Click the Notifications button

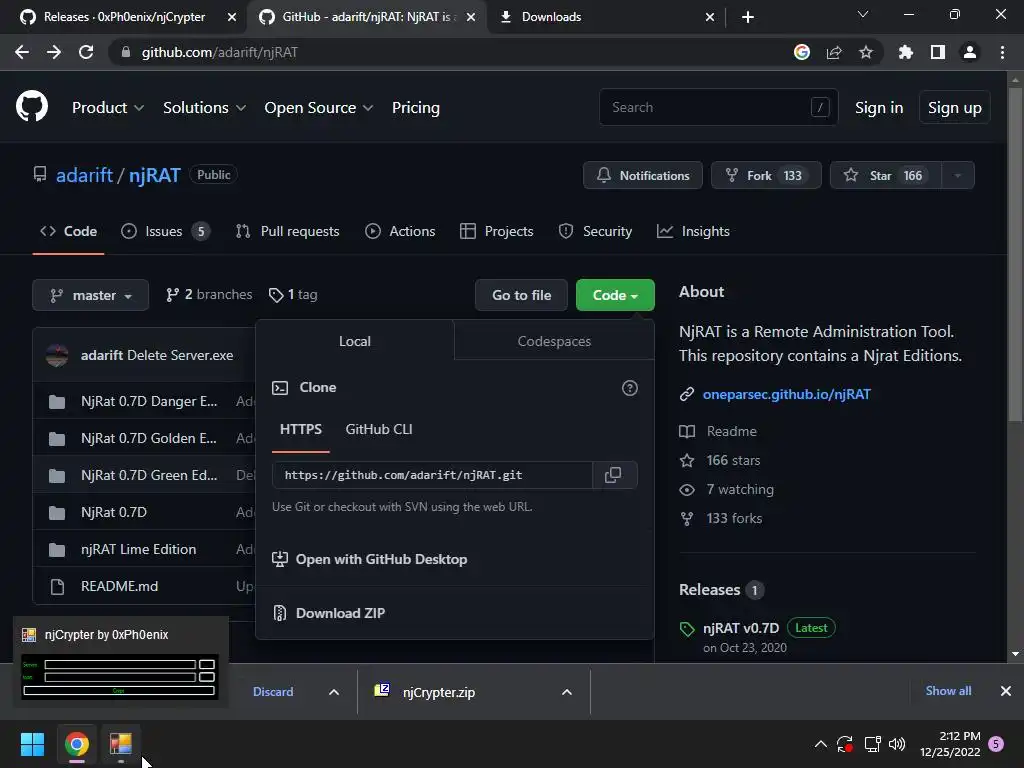click(x=643, y=175)
